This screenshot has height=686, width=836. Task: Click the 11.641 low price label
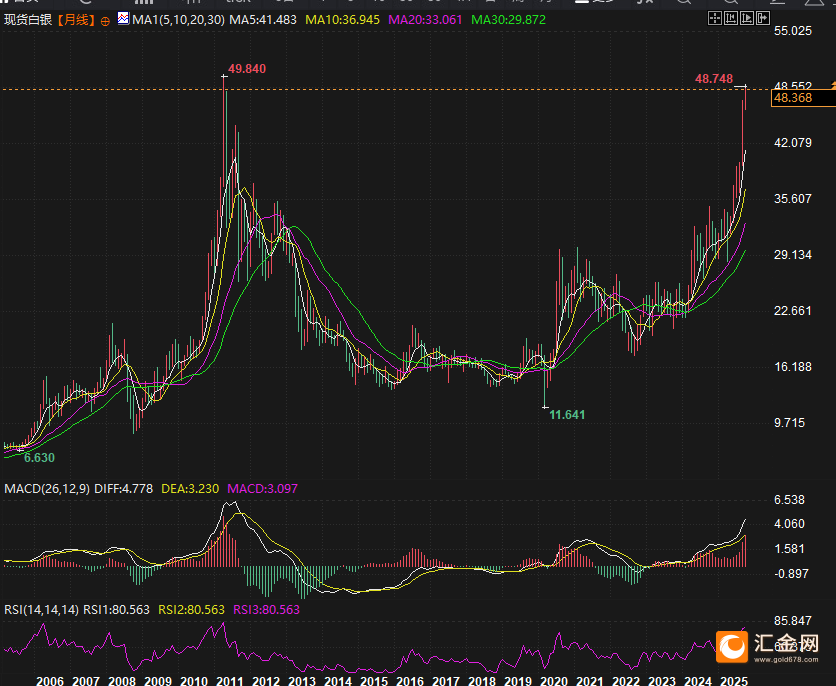click(567, 414)
